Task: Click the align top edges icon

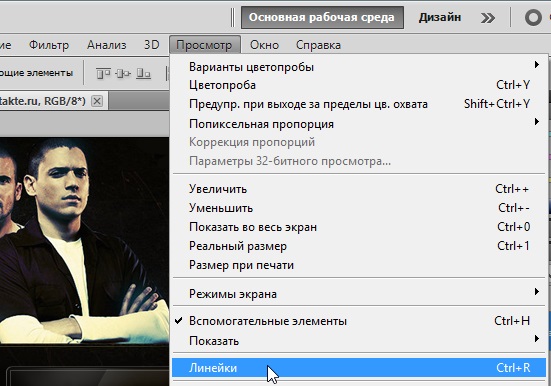Action: pos(103,73)
